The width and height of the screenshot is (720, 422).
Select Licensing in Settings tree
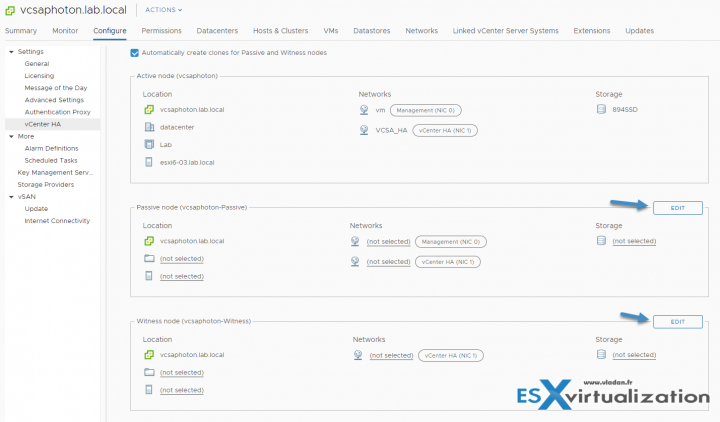(39, 76)
